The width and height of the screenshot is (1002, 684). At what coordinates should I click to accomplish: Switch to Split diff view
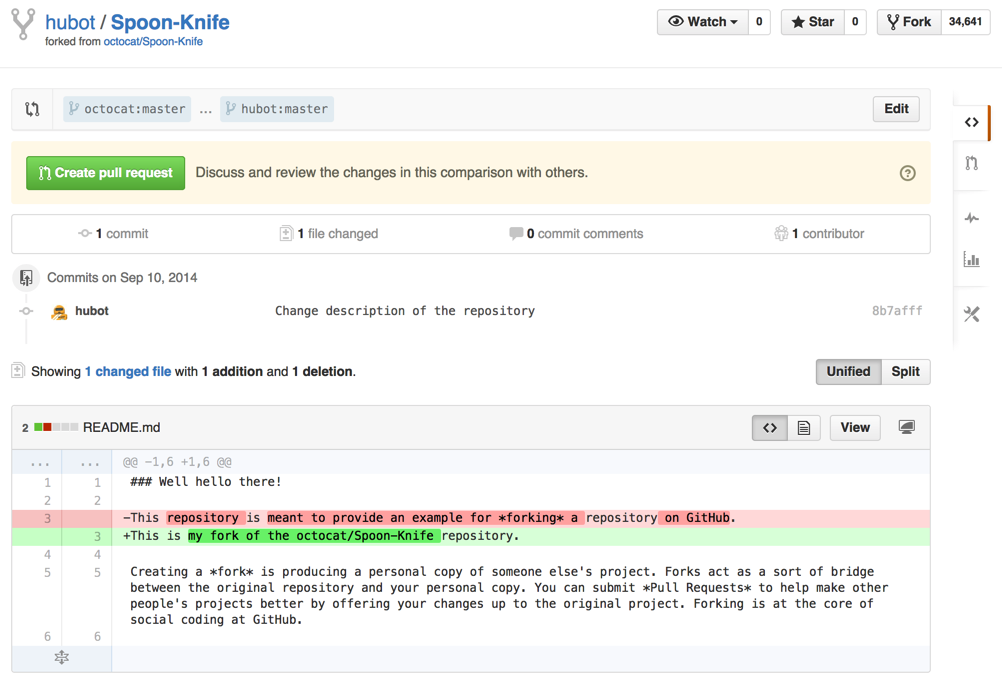pyautogui.click(x=906, y=372)
